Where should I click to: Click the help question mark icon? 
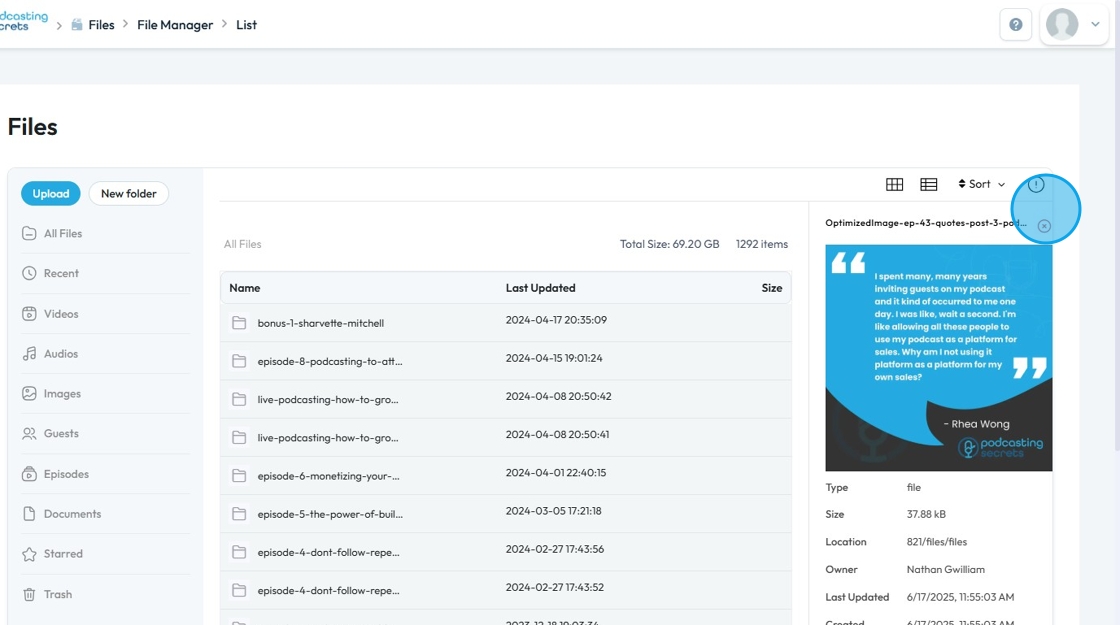coord(1015,25)
